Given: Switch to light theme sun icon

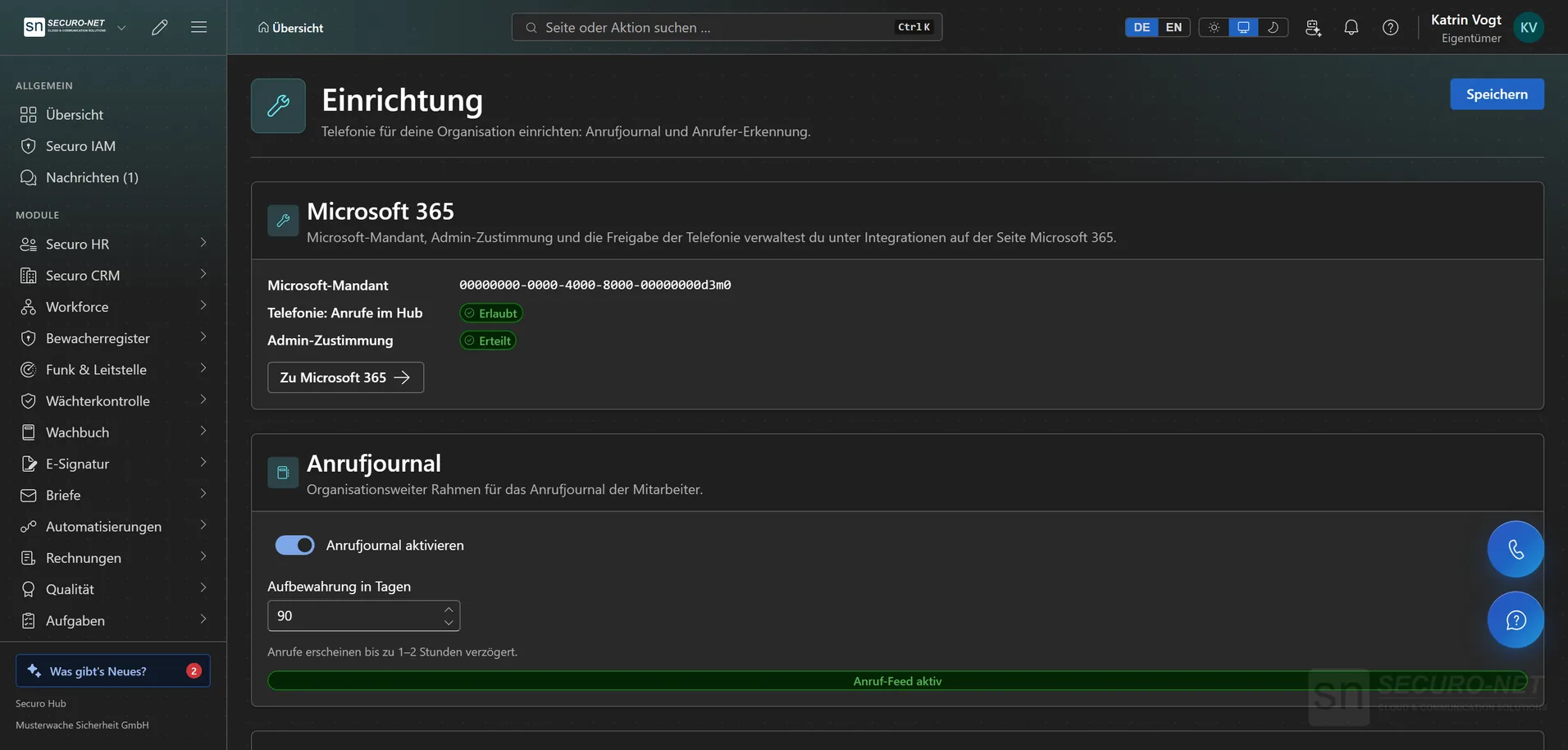Looking at the screenshot, I should point(1214,27).
